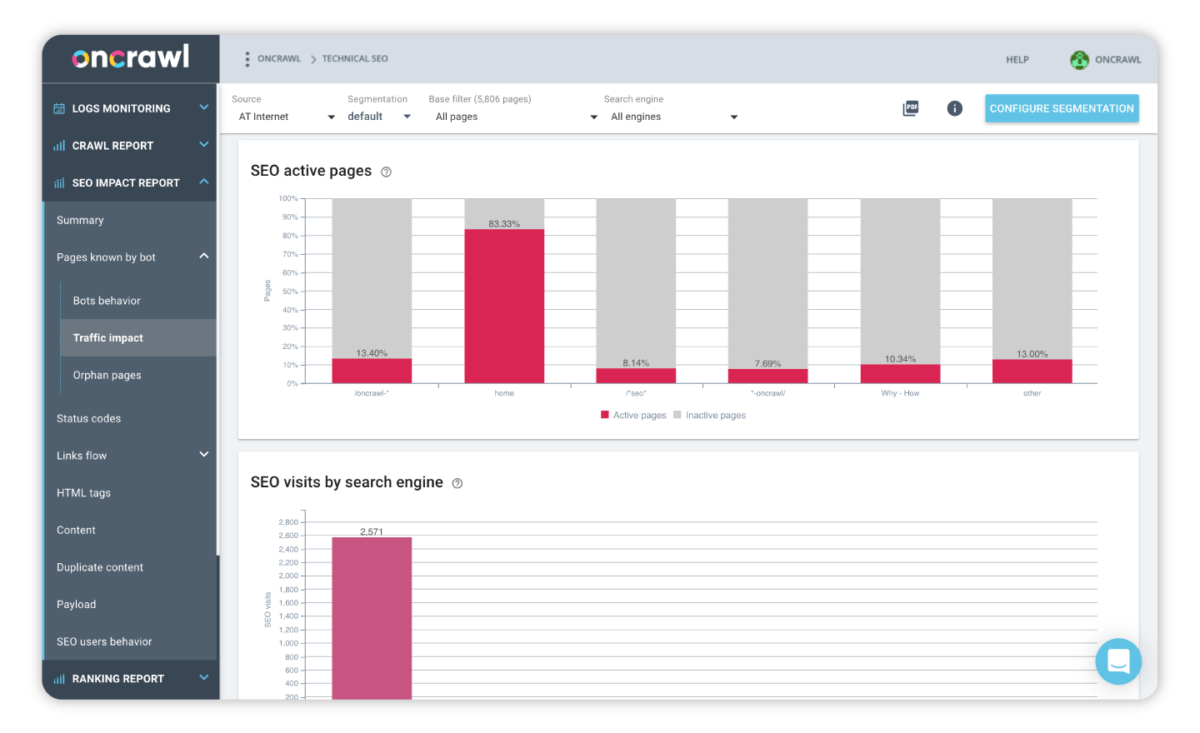Click the ONCRAWL user avatar icon
This screenshot has height=733, width=1200.
[x=1079, y=60]
